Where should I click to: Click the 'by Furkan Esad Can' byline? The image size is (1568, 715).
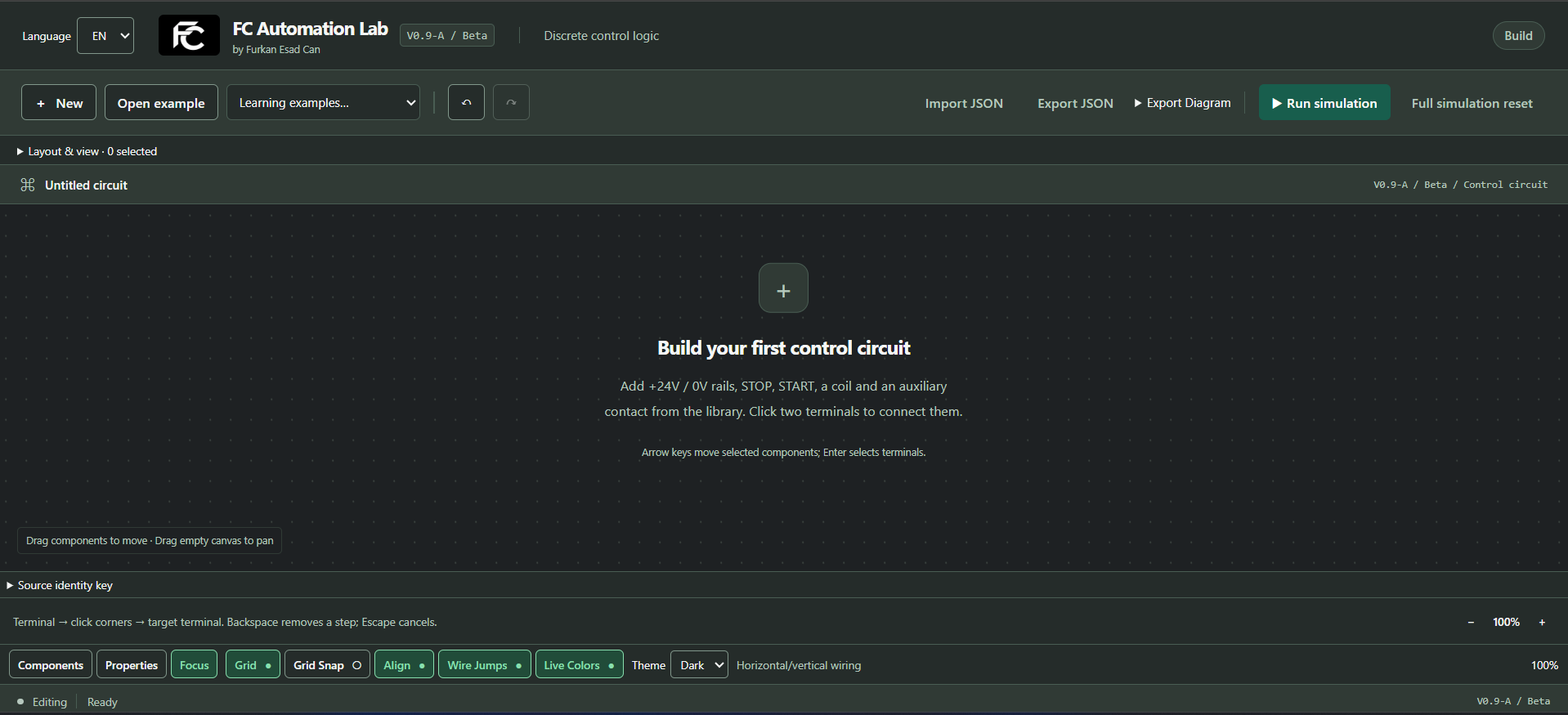276,49
